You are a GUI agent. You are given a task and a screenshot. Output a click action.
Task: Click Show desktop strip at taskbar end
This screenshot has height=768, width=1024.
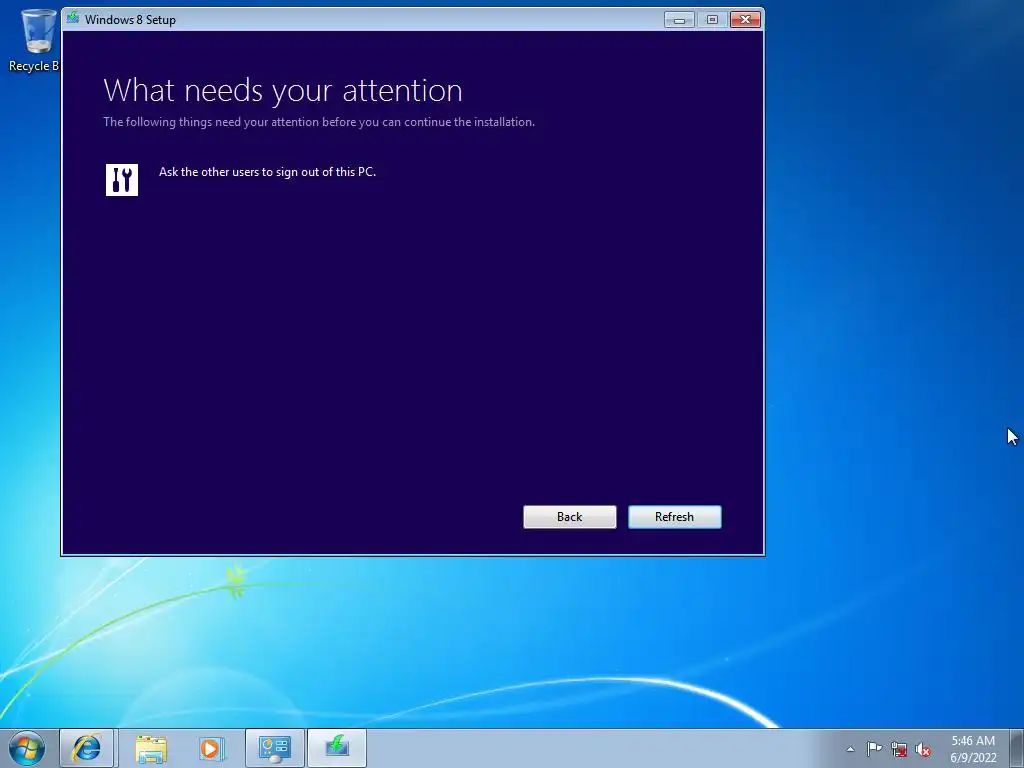[x=1016, y=748]
